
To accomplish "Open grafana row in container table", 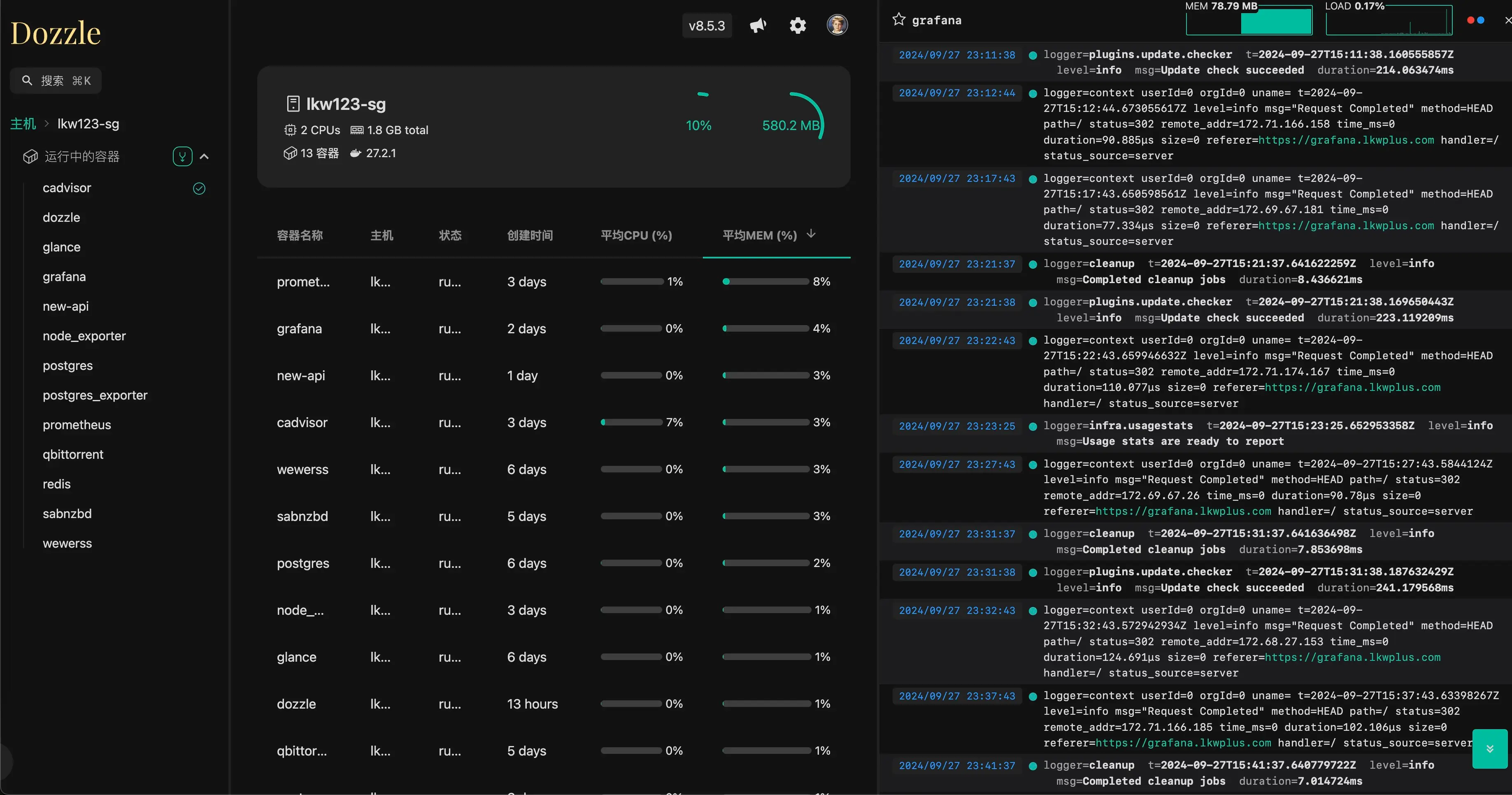I will click(x=554, y=328).
